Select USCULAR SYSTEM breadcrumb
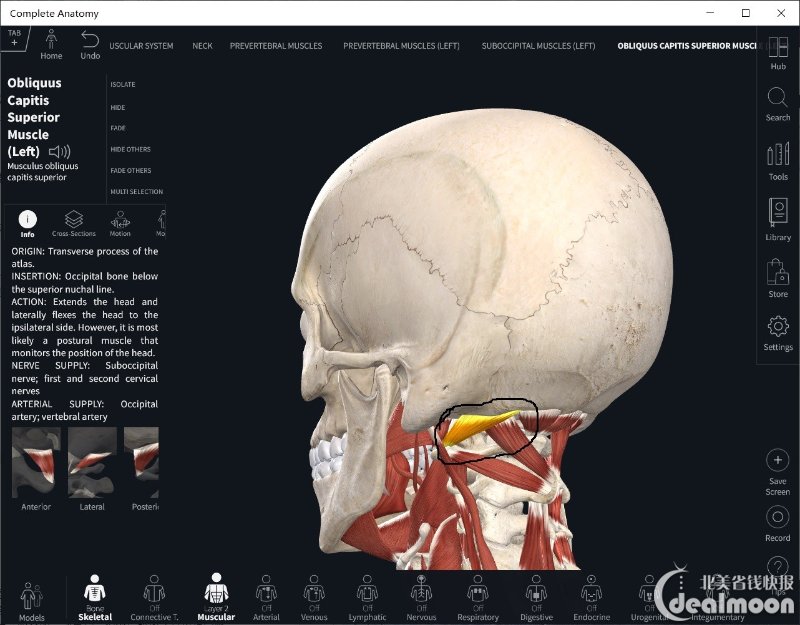 (x=141, y=46)
